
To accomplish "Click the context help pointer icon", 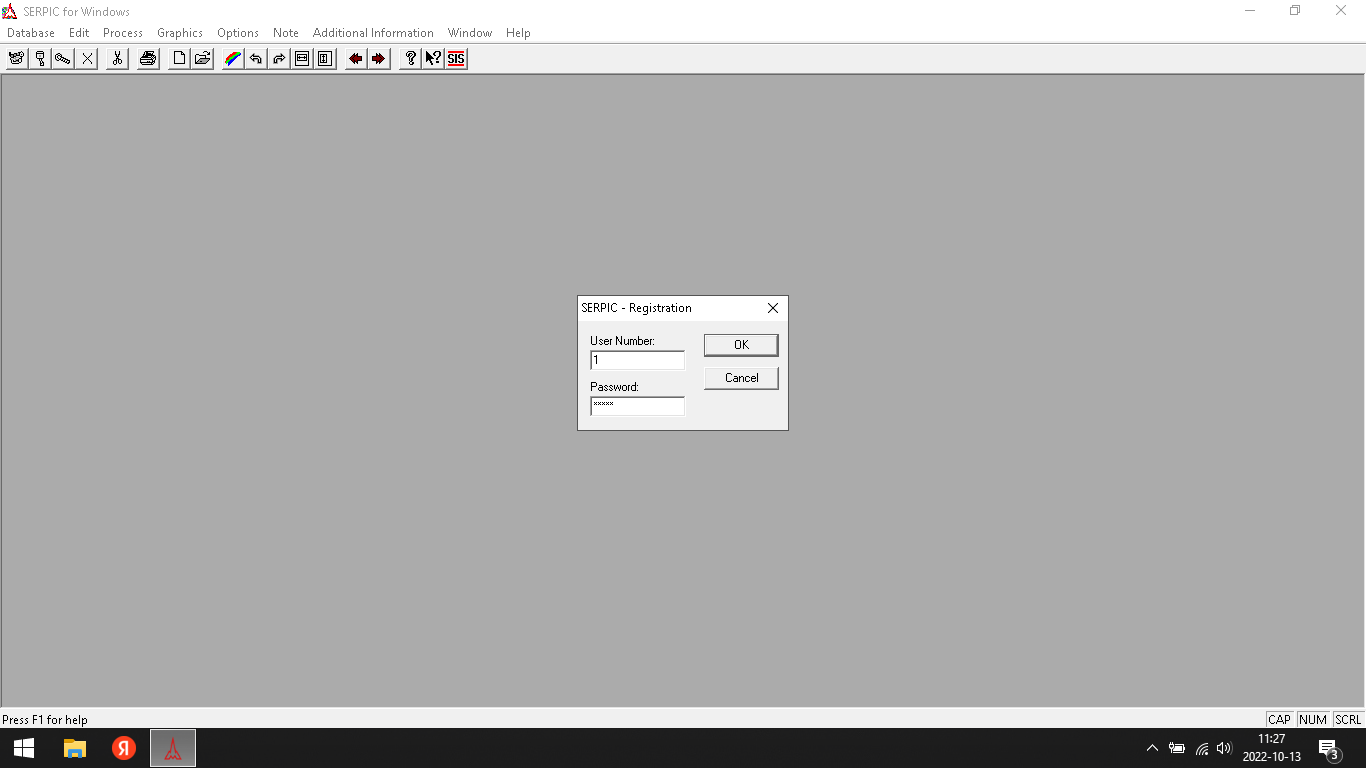I will coord(433,59).
